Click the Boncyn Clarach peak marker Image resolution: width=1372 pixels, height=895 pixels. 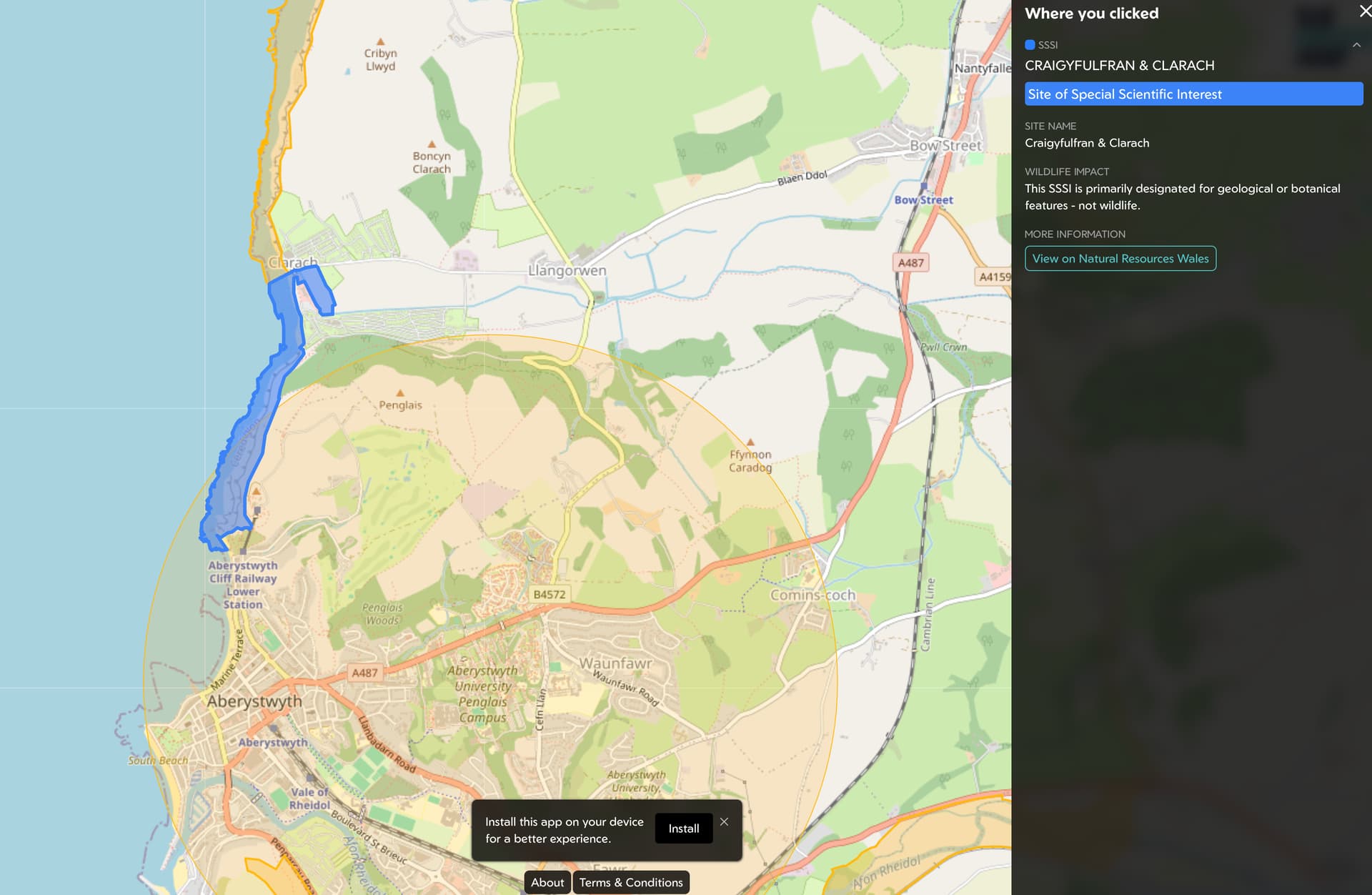pyautogui.click(x=431, y=144)
